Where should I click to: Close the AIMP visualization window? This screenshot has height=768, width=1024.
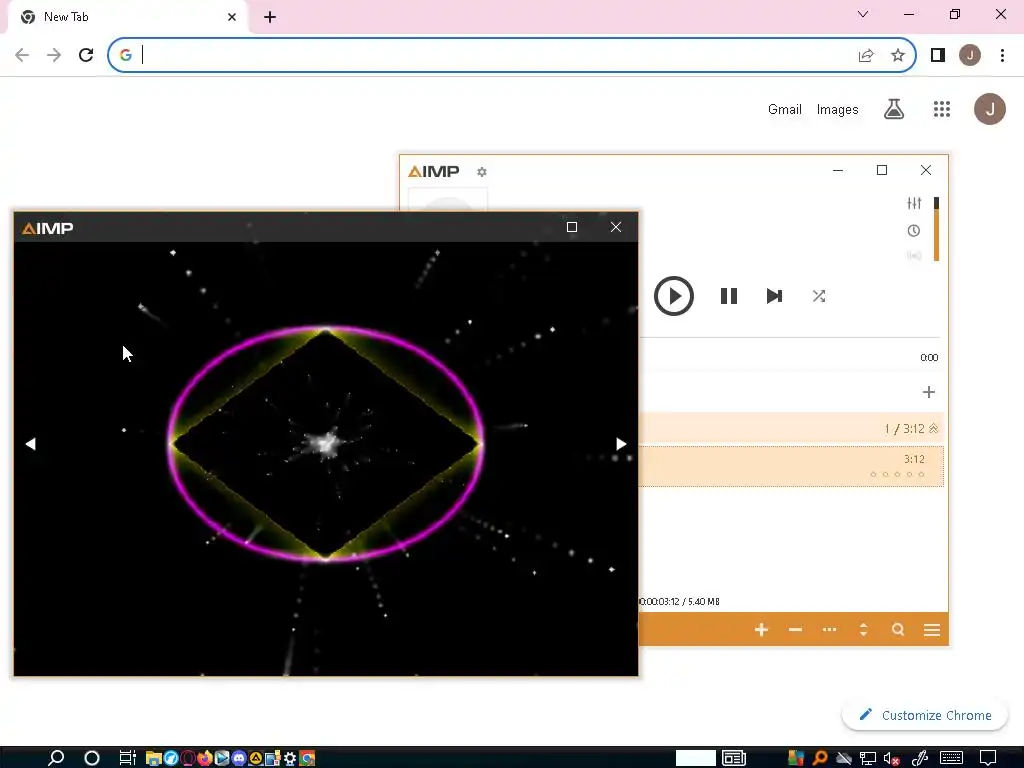click(616, 227)
